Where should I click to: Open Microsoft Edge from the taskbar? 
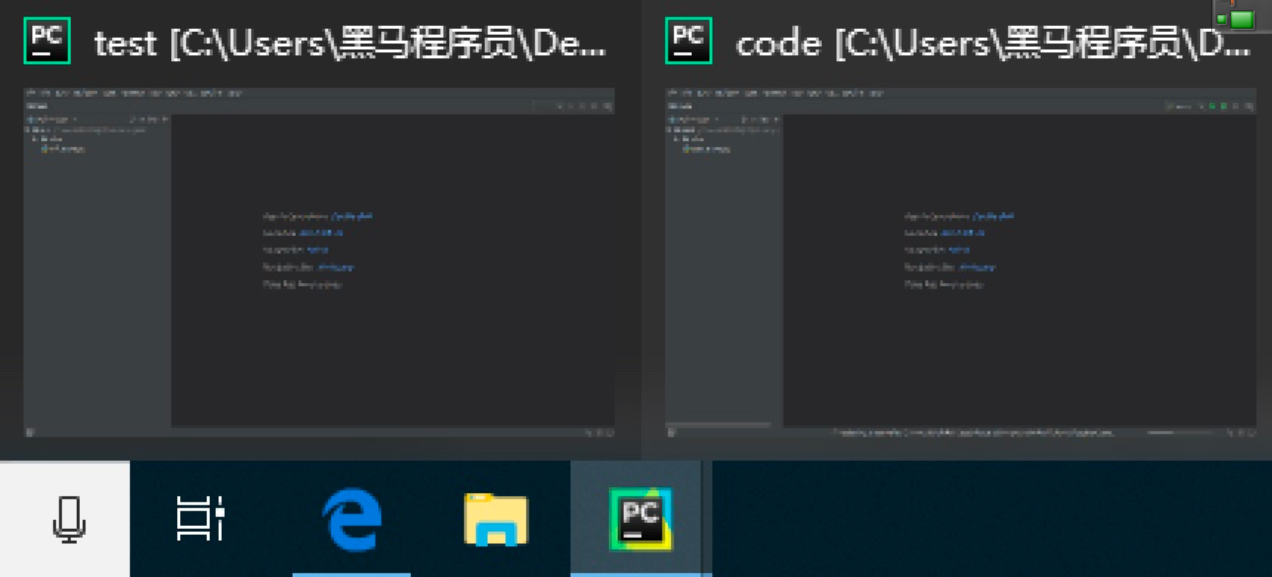(351, 518)
